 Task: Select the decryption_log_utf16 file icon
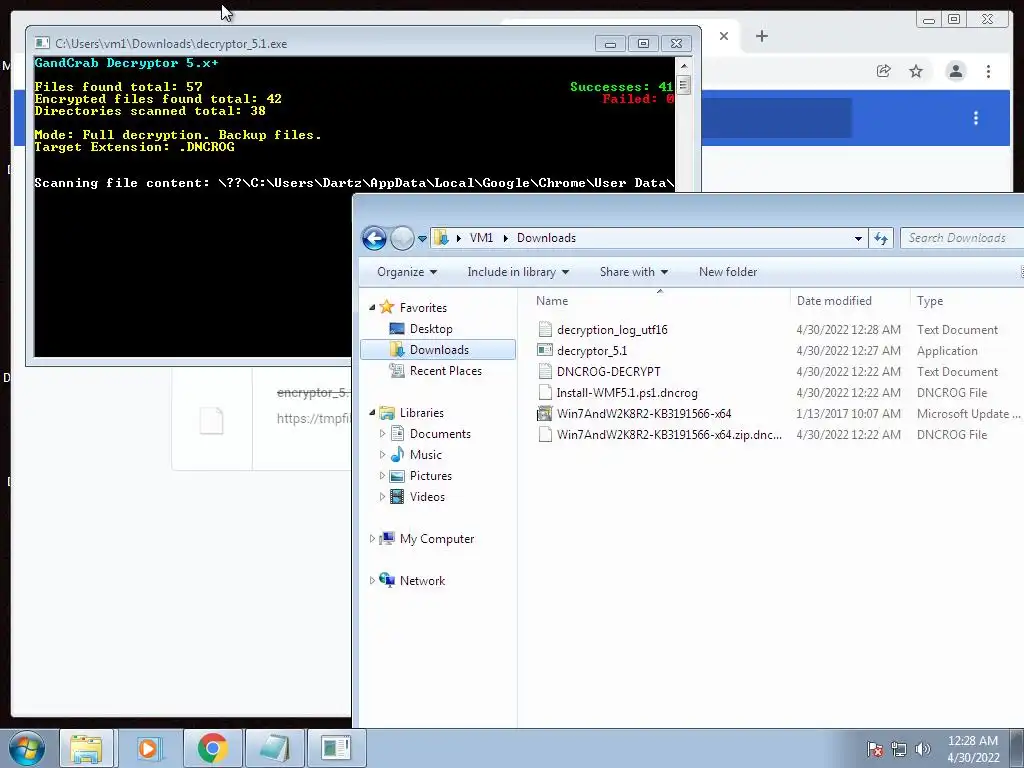(x=545, y=330)
